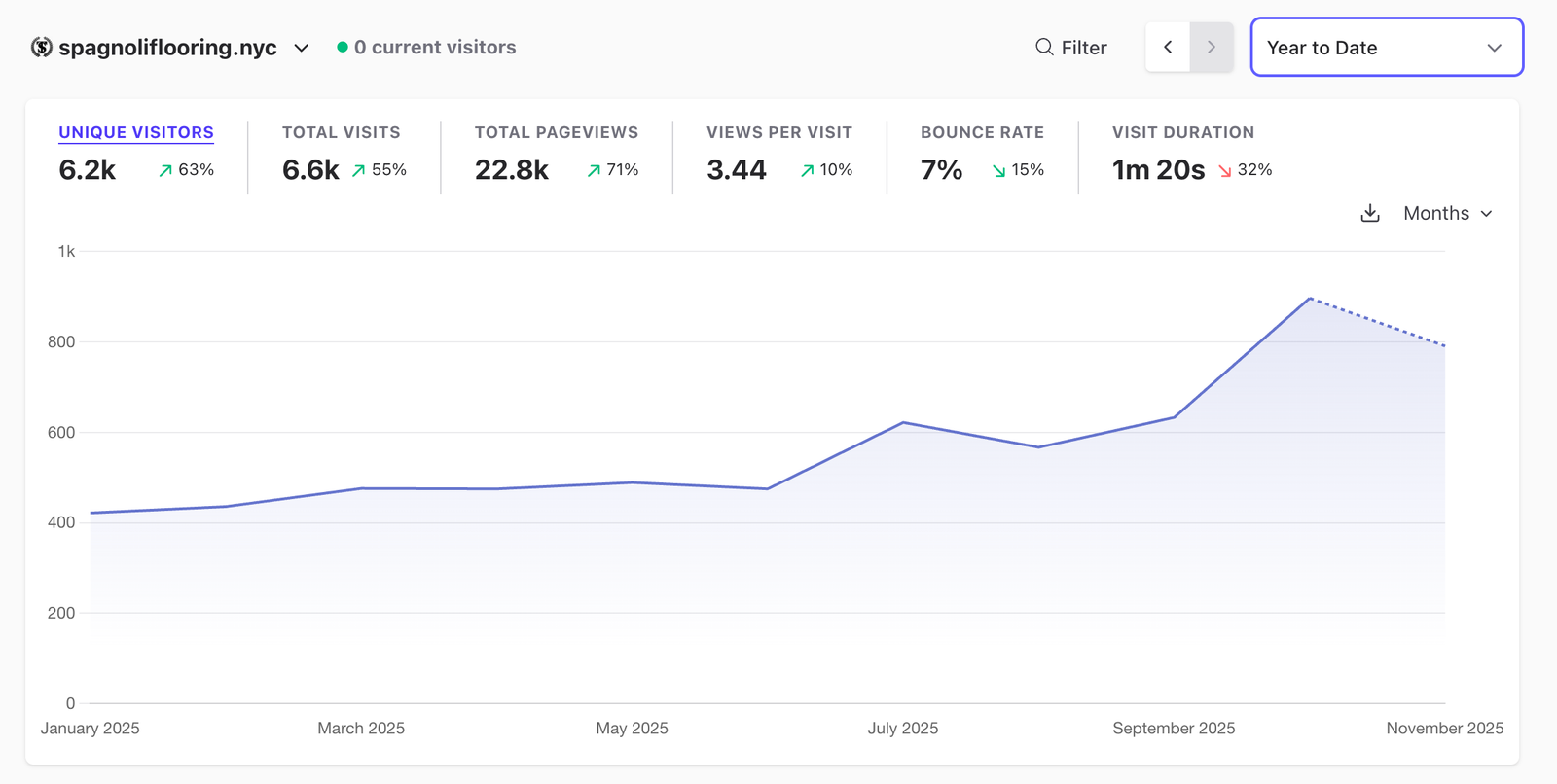Click the July 2025 point on graph

[x=903, y=422]
